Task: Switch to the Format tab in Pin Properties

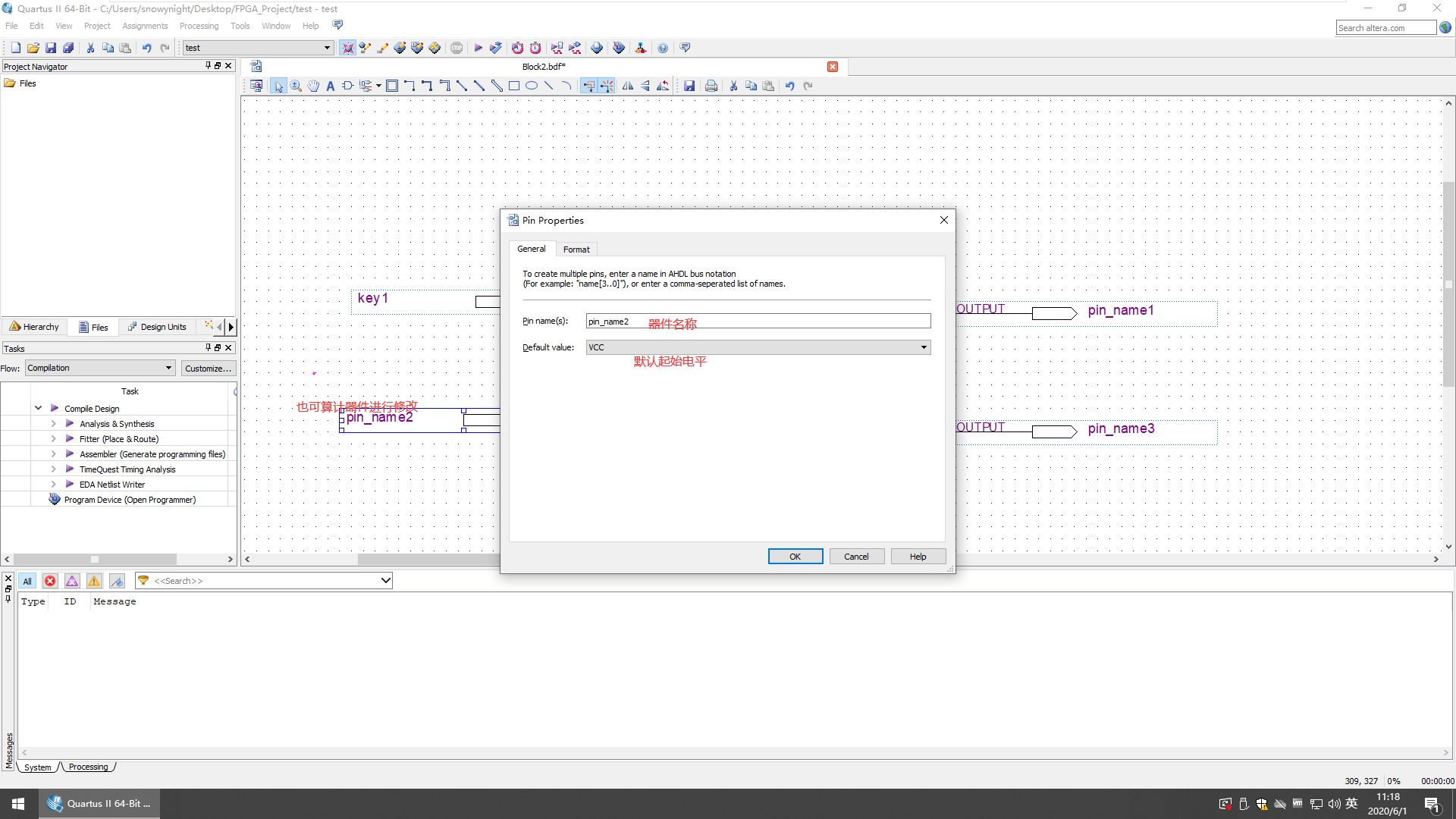Action: point(575,248)
